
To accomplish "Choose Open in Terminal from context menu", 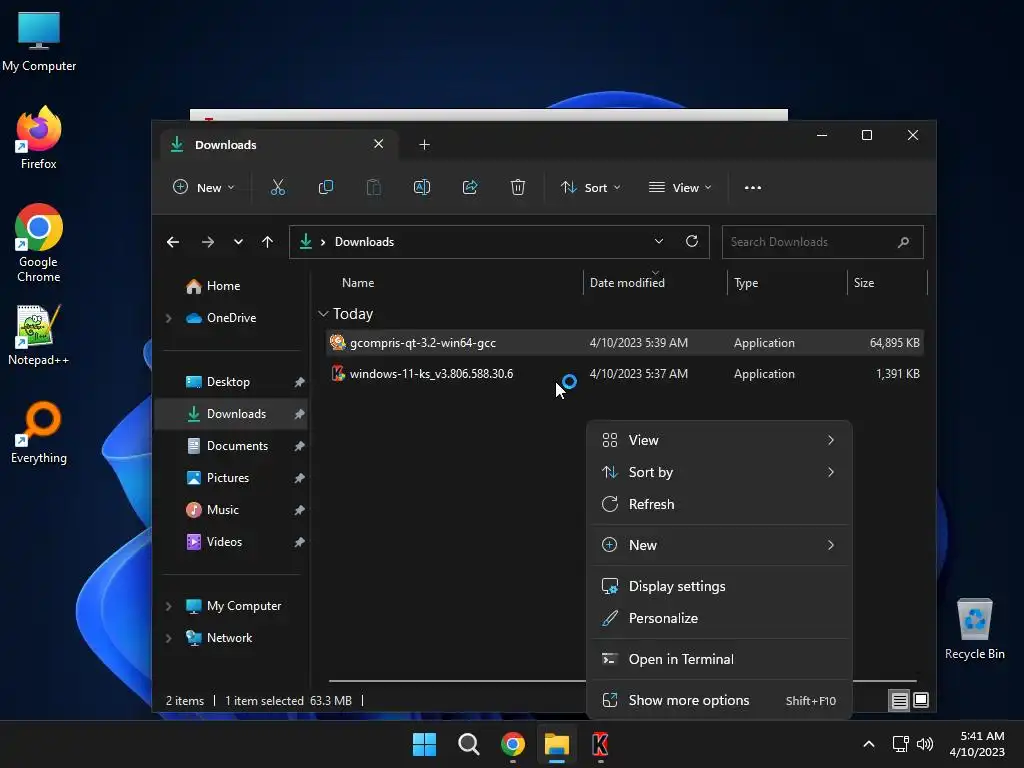I will (x=719, y=660).
